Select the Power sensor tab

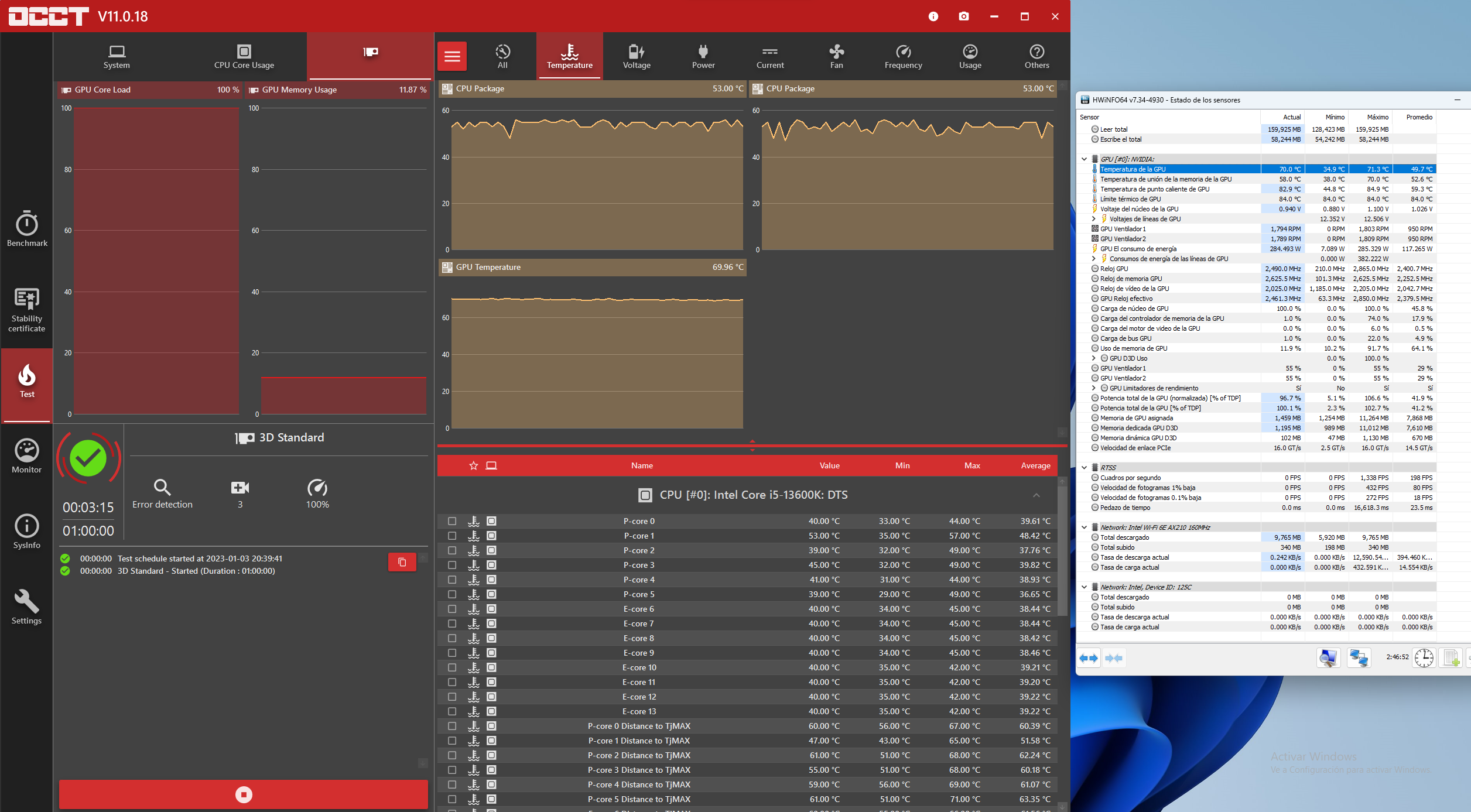(x=703, y=57)
